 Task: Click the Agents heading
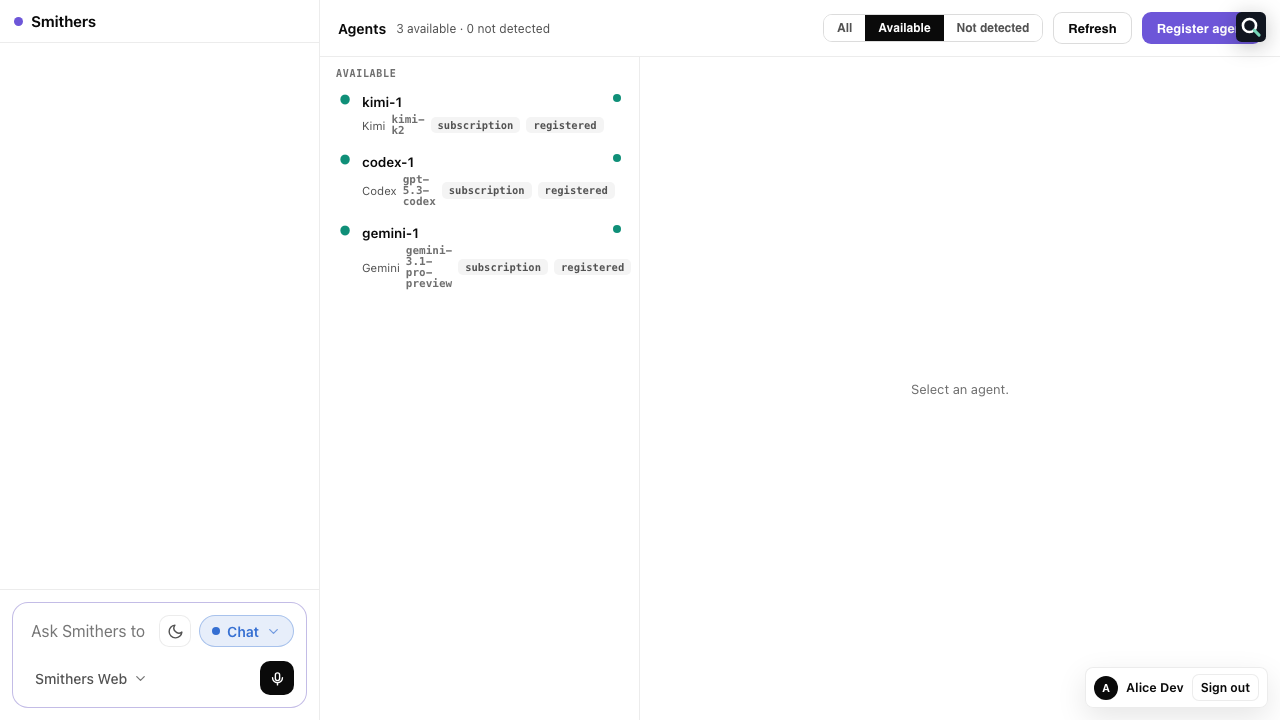click(362, 29)
